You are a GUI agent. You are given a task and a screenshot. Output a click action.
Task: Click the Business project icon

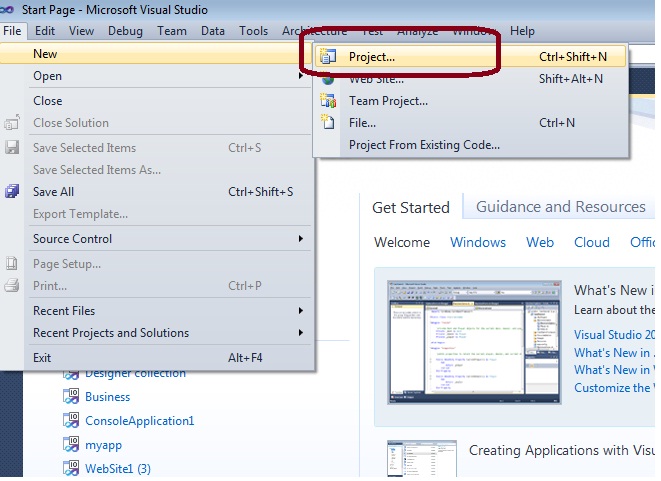click(71, 397)
